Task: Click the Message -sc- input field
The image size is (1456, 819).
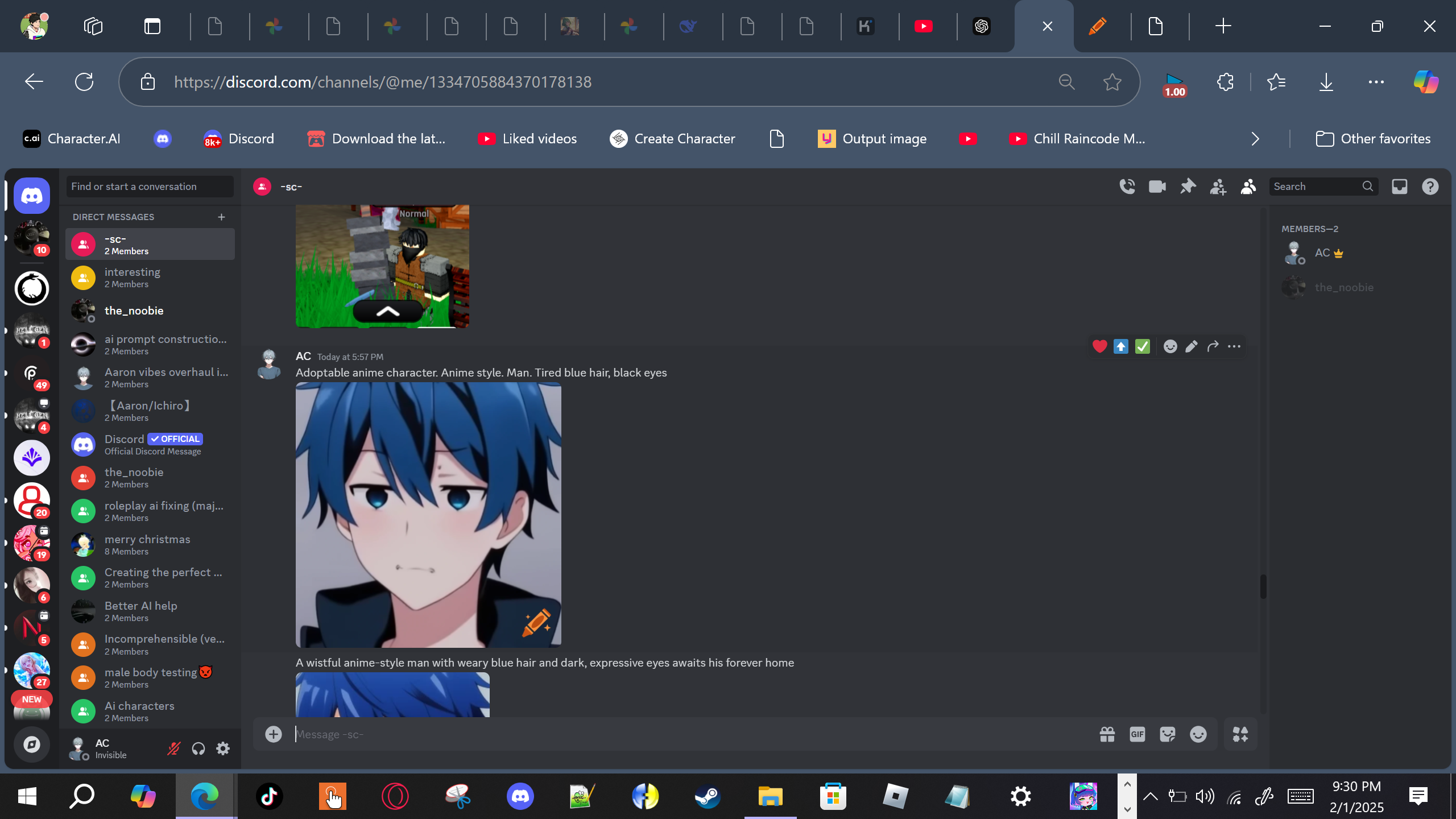Action: click(682, 734)
